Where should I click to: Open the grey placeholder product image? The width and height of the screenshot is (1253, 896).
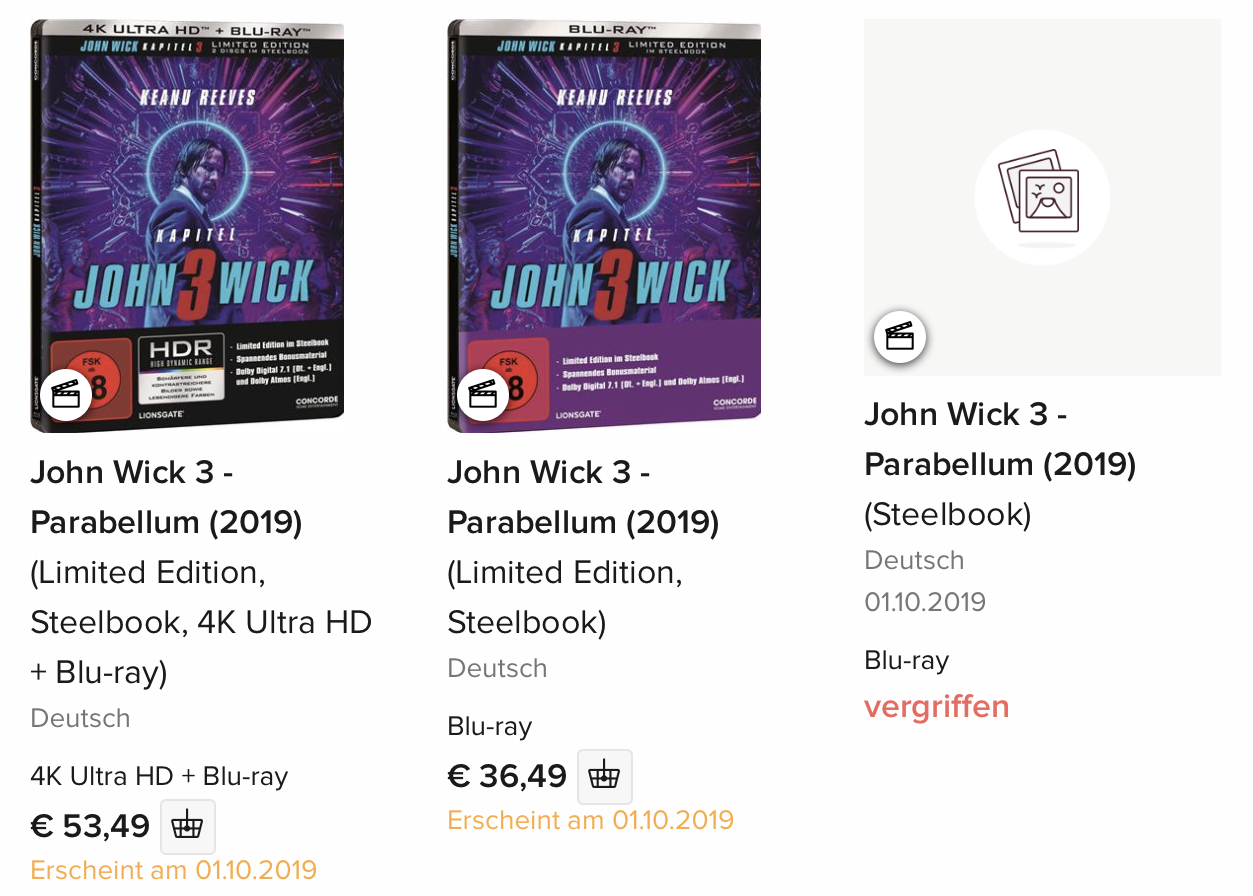[1042, 197]
